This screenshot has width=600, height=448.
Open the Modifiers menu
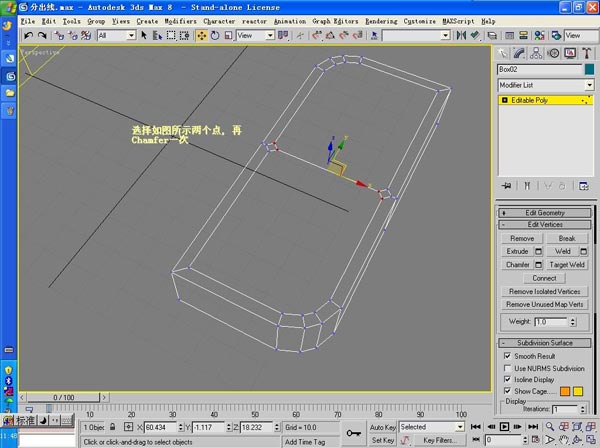(x=180, y=21)
